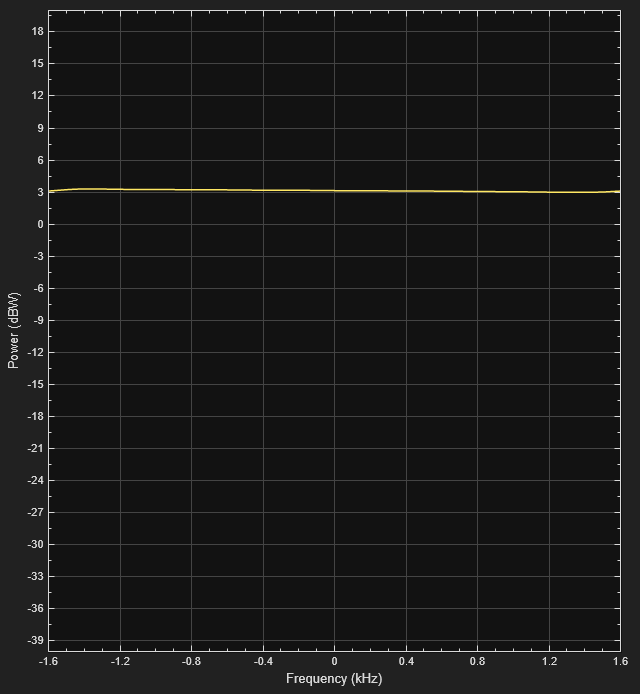Image resolution: width=640 pixels, height=694 pixels.
Task: Click the x-axis tick label 1.2
Action: click(549, 661)
